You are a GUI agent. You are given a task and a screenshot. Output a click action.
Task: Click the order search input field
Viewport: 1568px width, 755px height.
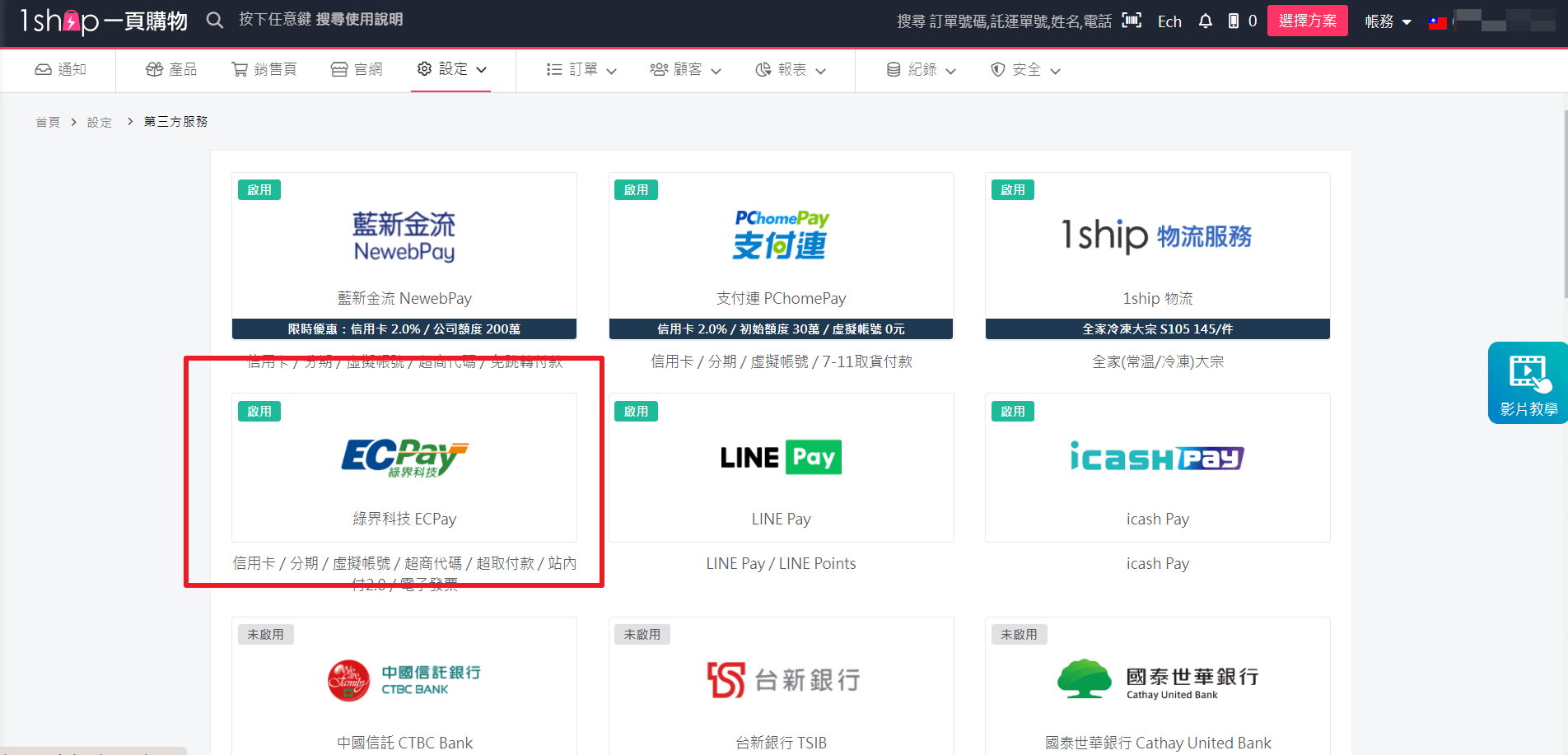pyautogui.click(x=1004, y=21)
